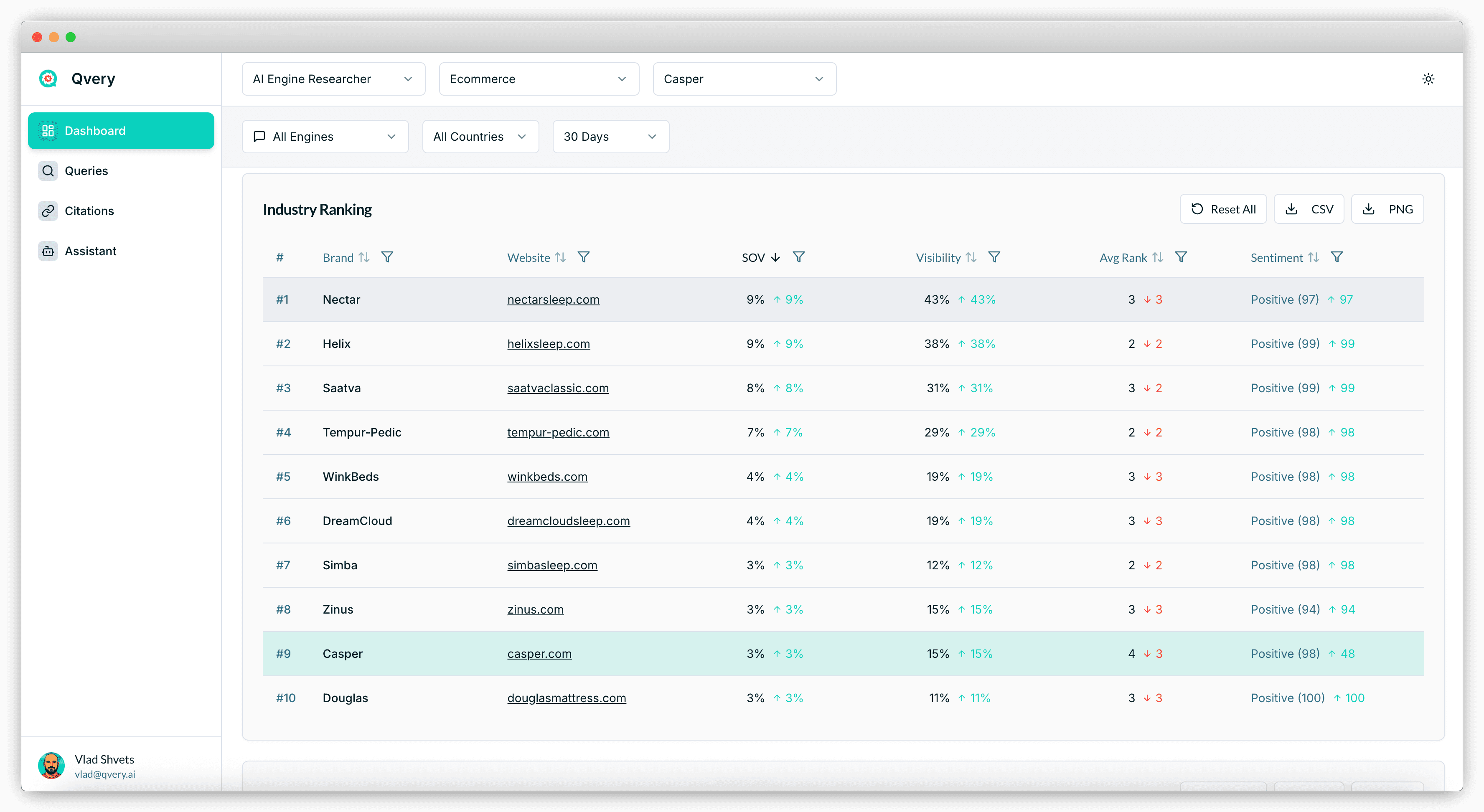
Task: Open the Citations menu item
Action: [x=121, y=211]
